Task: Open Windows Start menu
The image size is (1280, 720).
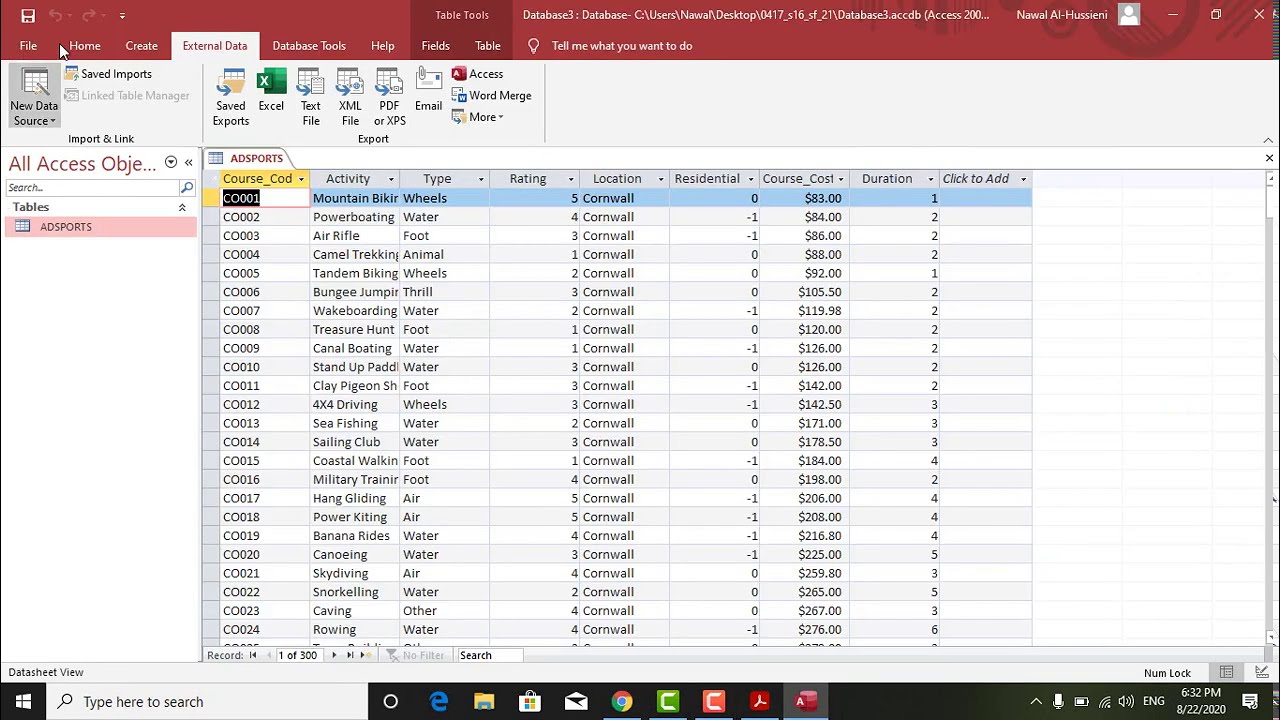Action: click(23, 702)
